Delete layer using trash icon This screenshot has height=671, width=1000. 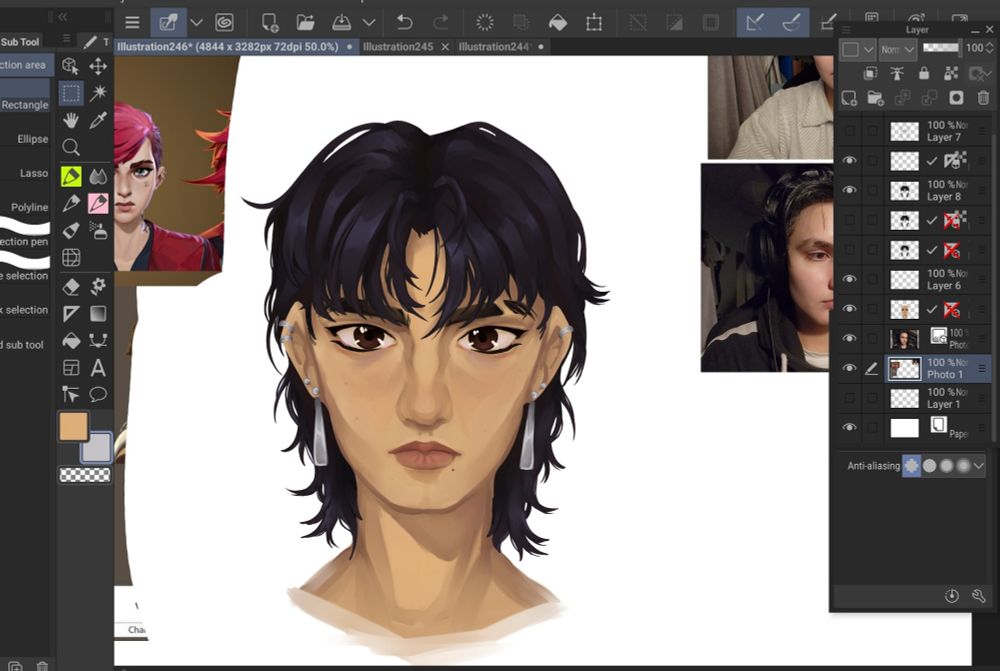point(983,98)
